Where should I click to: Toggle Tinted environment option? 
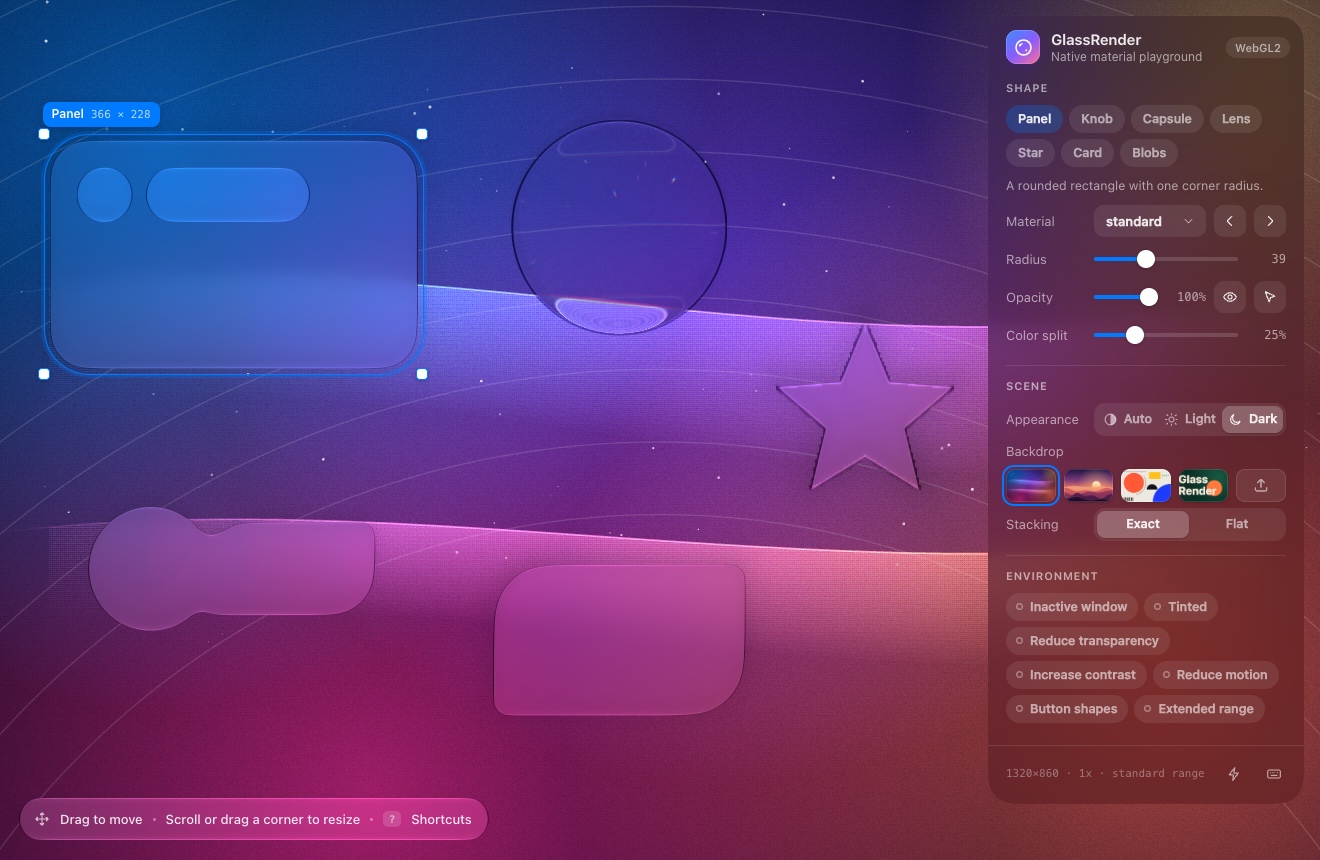coord(1180,607)
